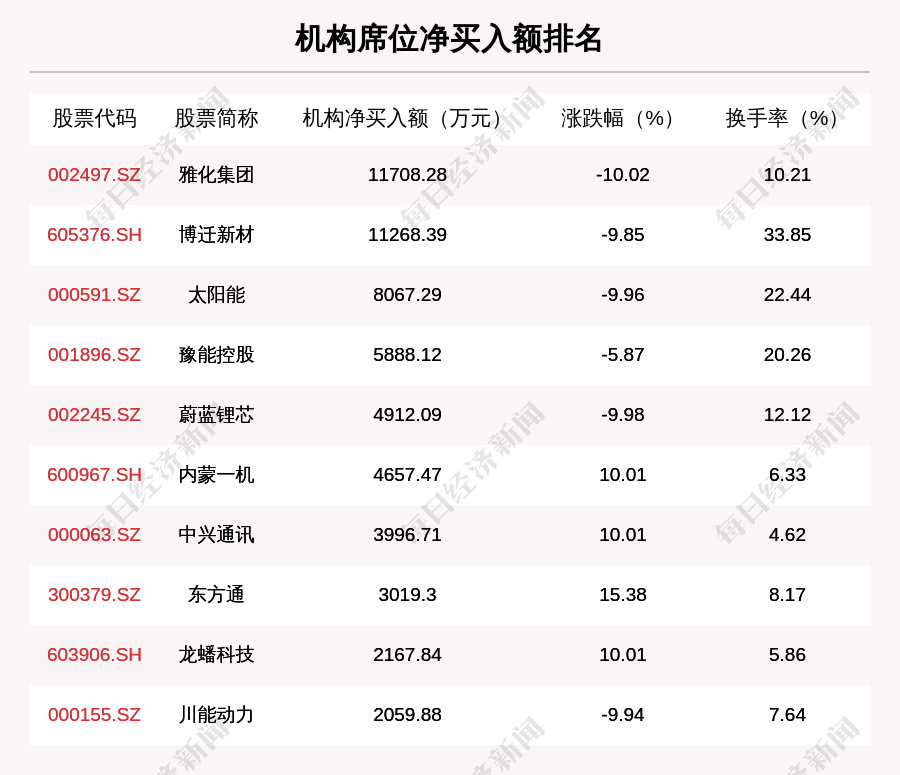Open stock code 300379.SZ

coord(95,595)
